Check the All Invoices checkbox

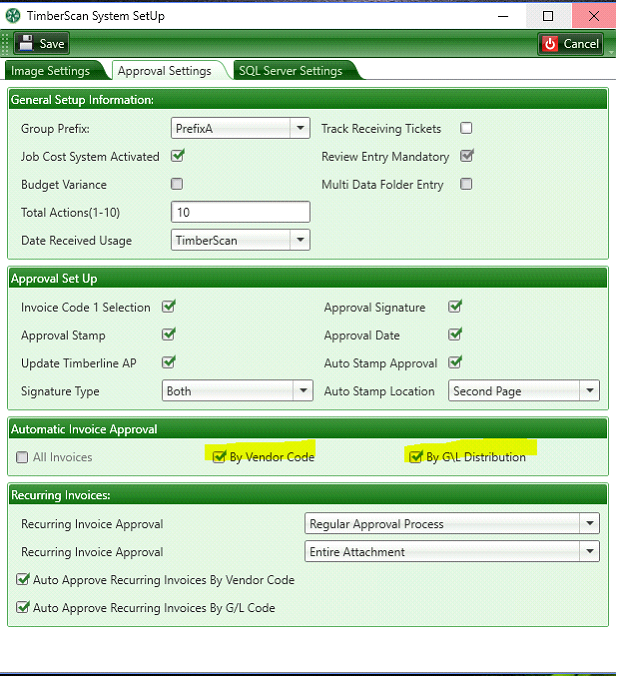22,457
